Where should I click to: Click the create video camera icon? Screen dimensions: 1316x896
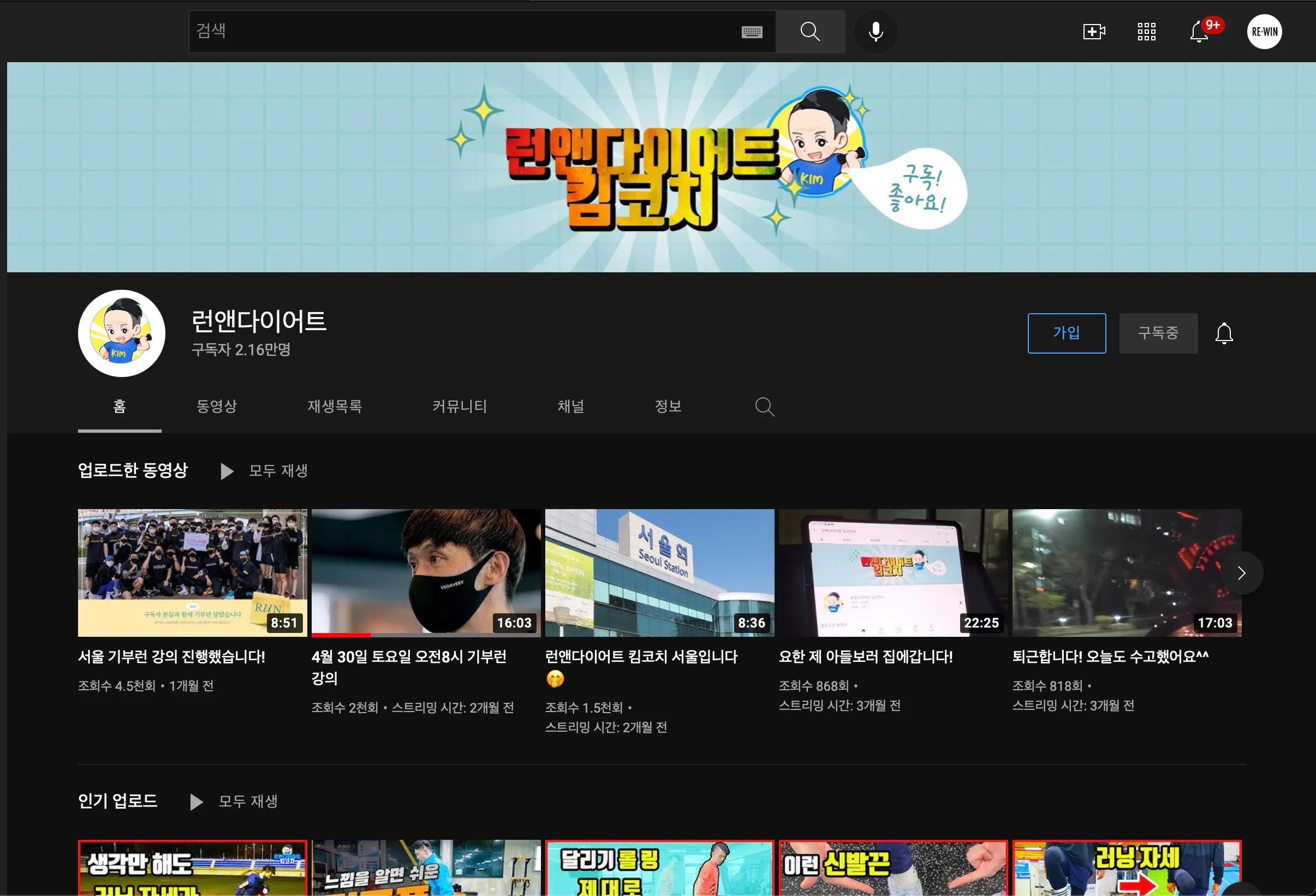[x=1093, y=32]
